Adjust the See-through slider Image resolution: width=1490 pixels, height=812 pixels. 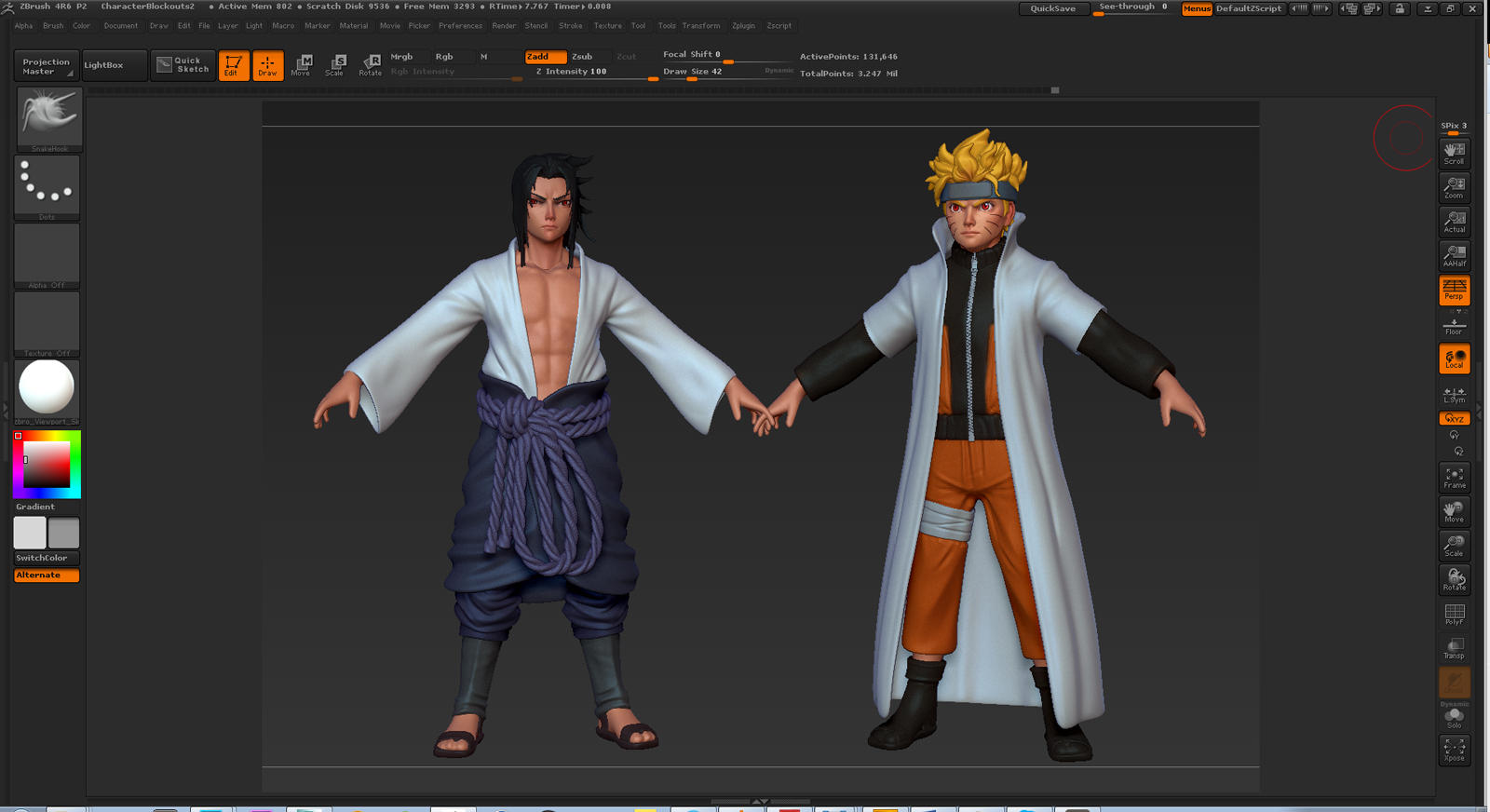click(x=1134, y=8)
